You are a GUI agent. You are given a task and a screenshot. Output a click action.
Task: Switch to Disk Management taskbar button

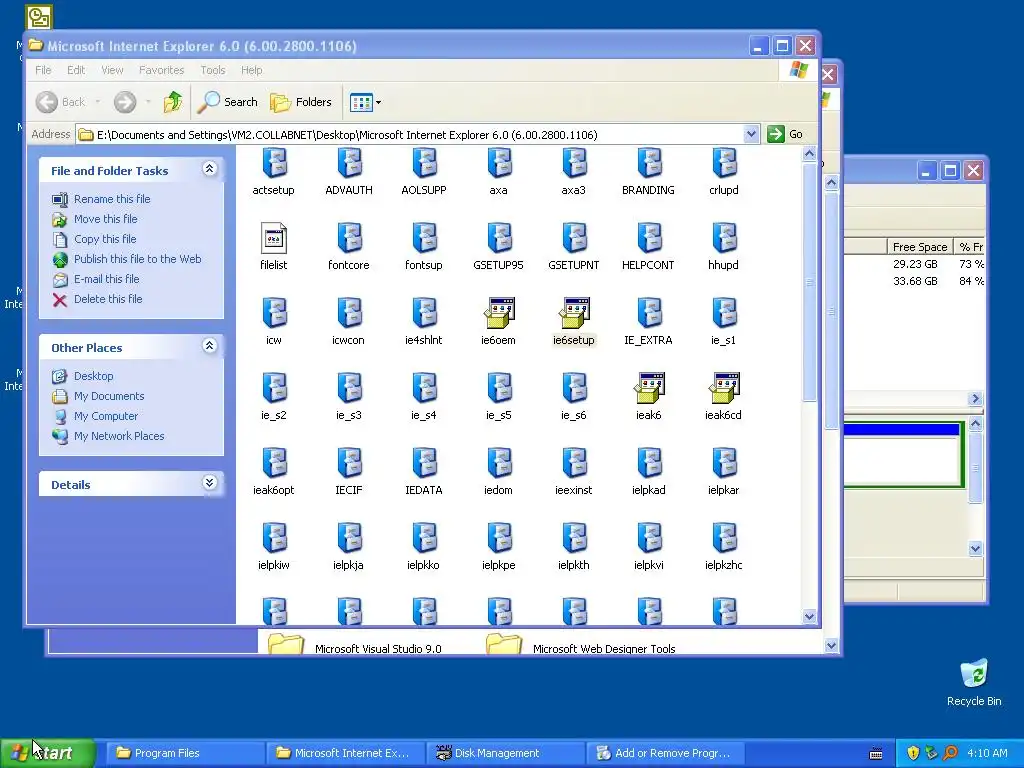505,753
